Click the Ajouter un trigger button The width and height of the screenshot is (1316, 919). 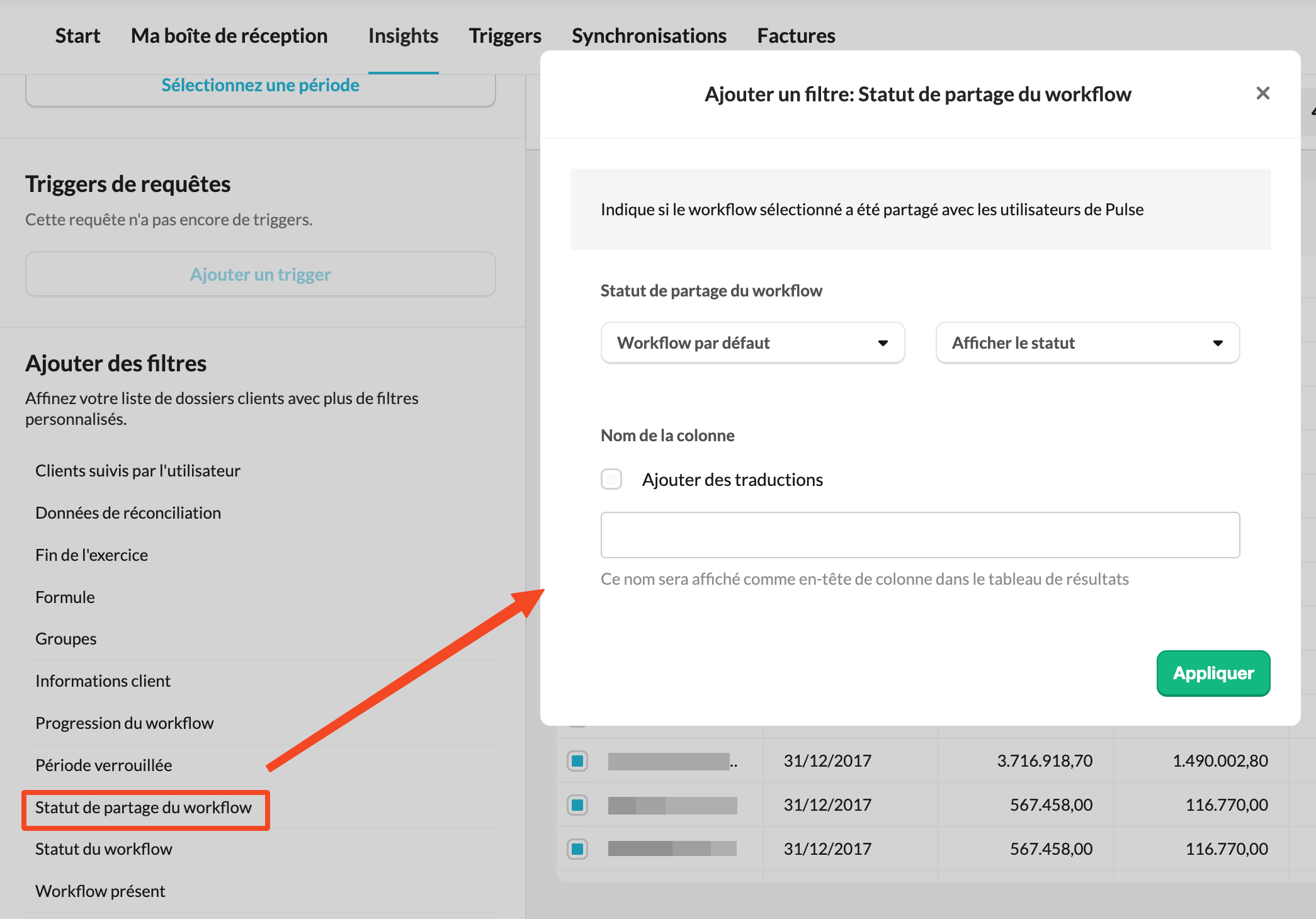click(260, 274)
